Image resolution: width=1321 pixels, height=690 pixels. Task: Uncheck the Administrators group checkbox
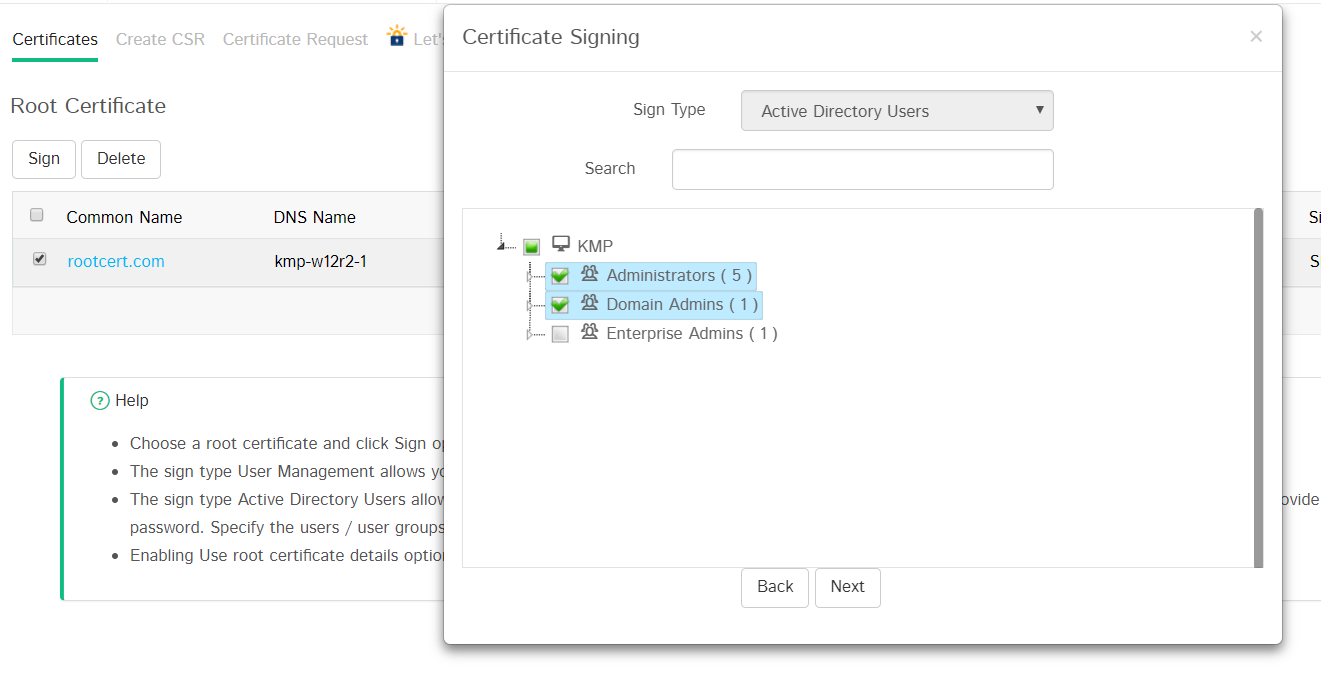coord(560,276)
